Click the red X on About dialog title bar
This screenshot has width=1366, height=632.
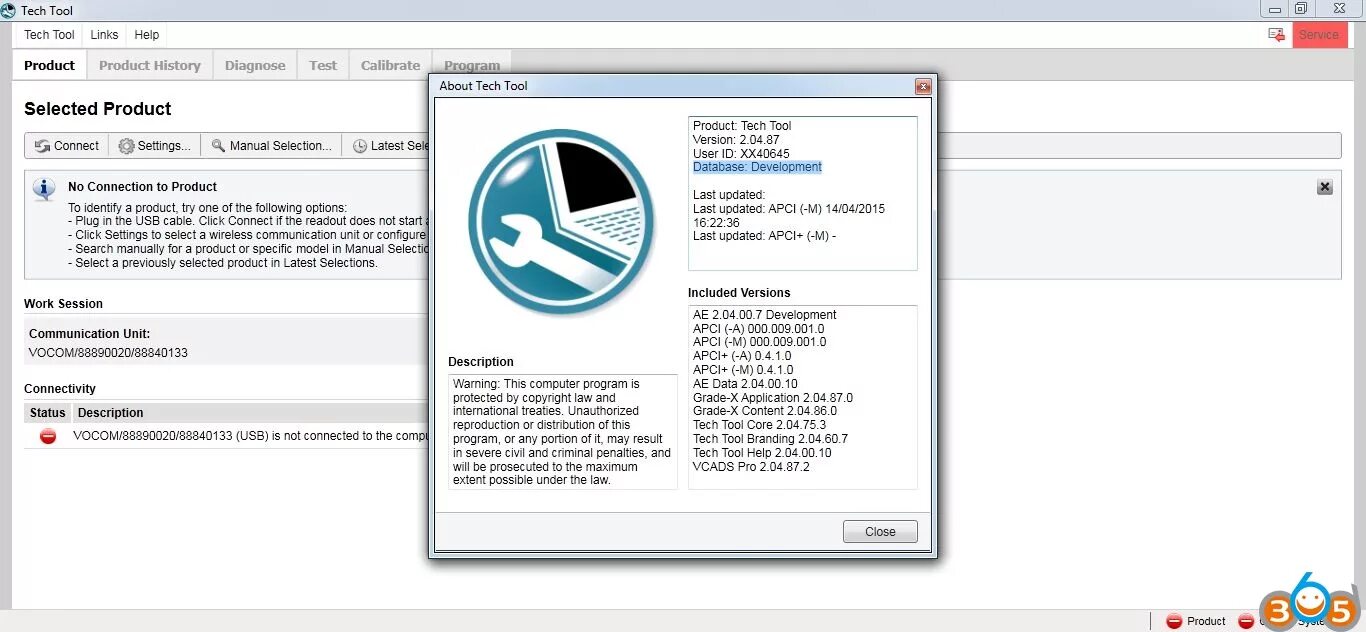click(923, 87)
